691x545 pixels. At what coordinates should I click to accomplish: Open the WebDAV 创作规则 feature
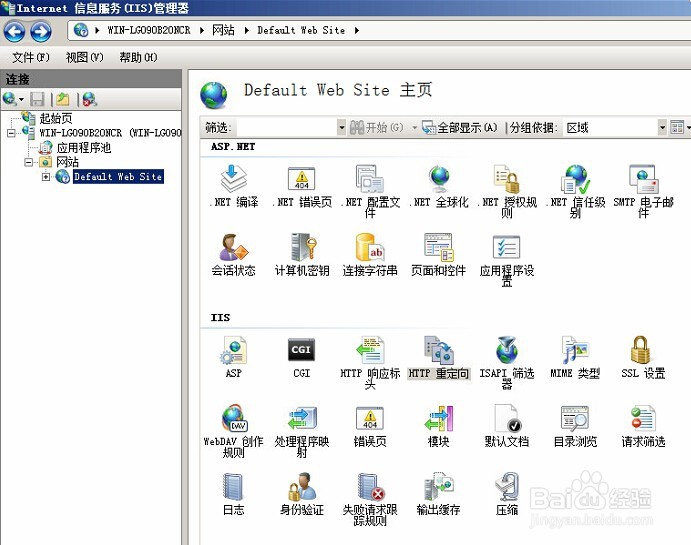pos(234,431)
